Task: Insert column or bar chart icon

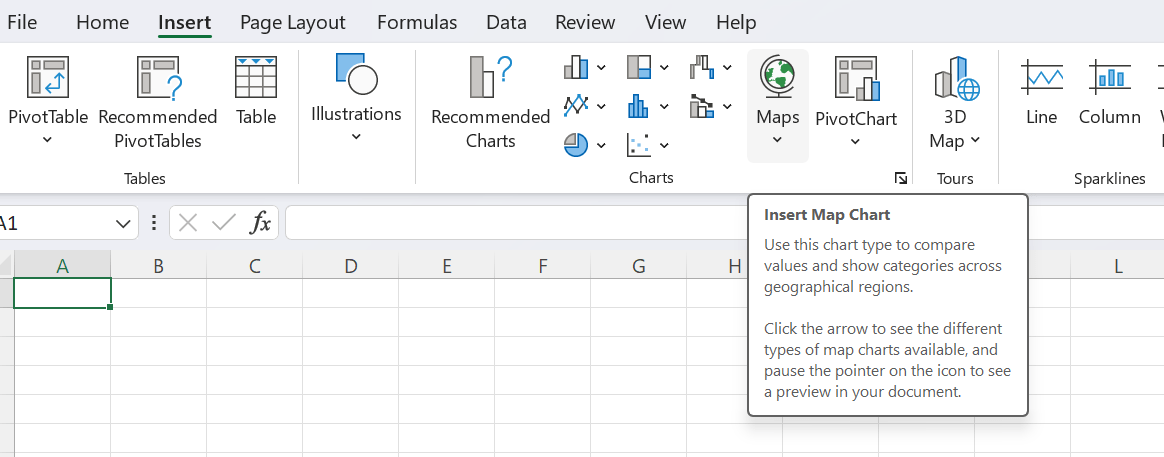Action: click(576, 68)
